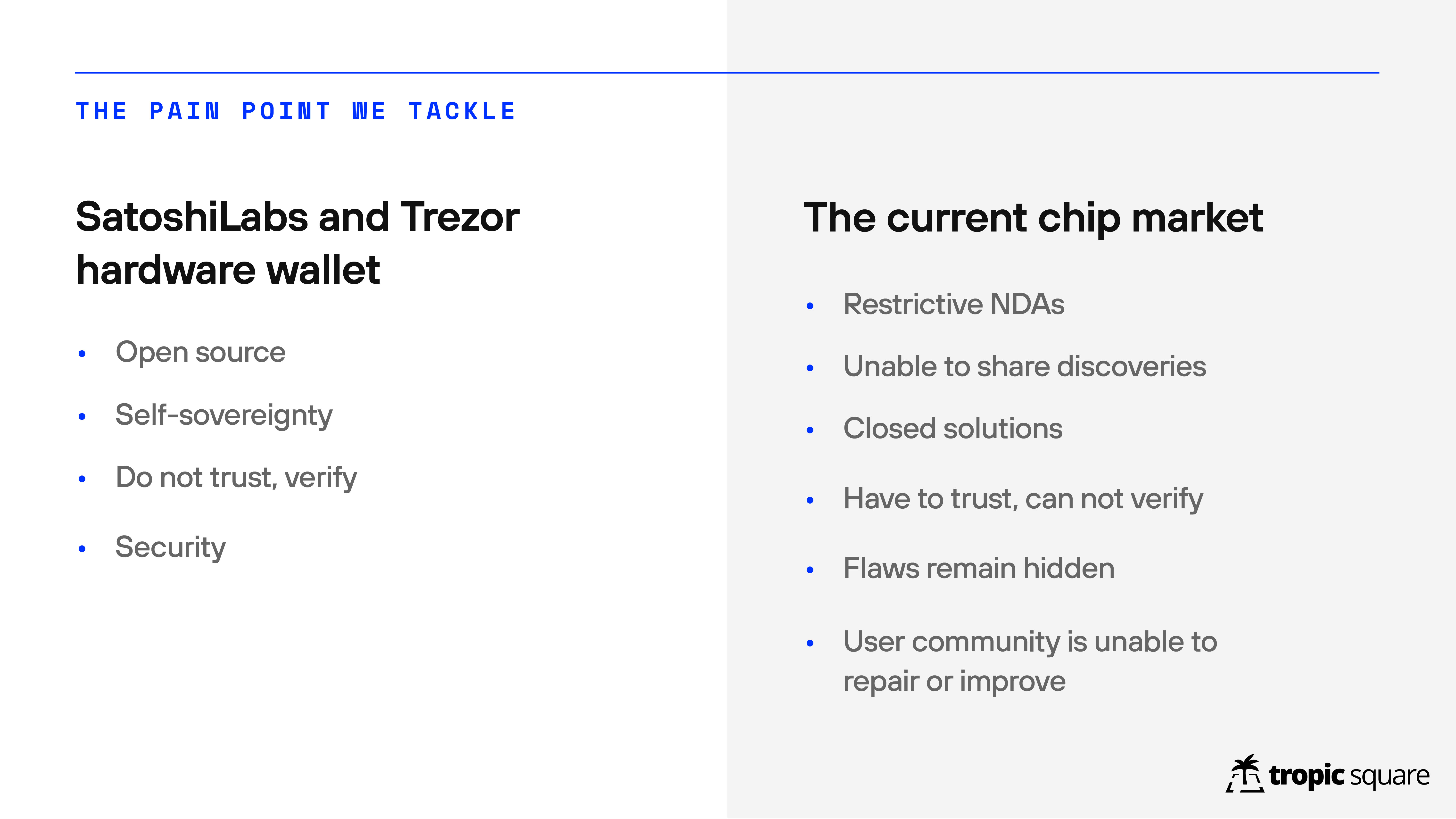This screenshot has width=1456, height=819.
Task: Click the tropic square palm tree logo icon
Action: (1245, 773)
